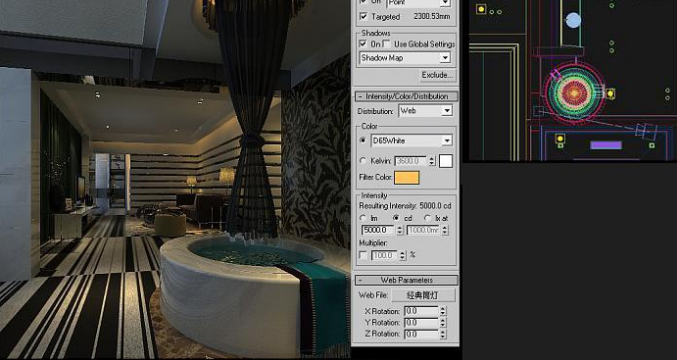Click the Kelvin 3600.0 value field
Image resolution: width=677 pixels, height=360 pixels.
pos(411,161)
